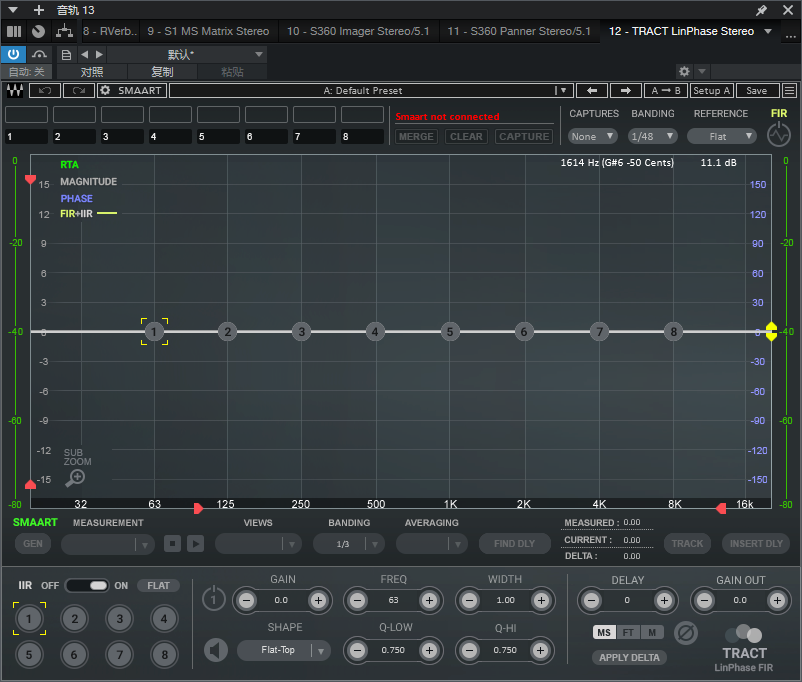The height and width of the screenshot is (682, 802).
Task: Click the FLAT button
Action: (x=158, y=585)
